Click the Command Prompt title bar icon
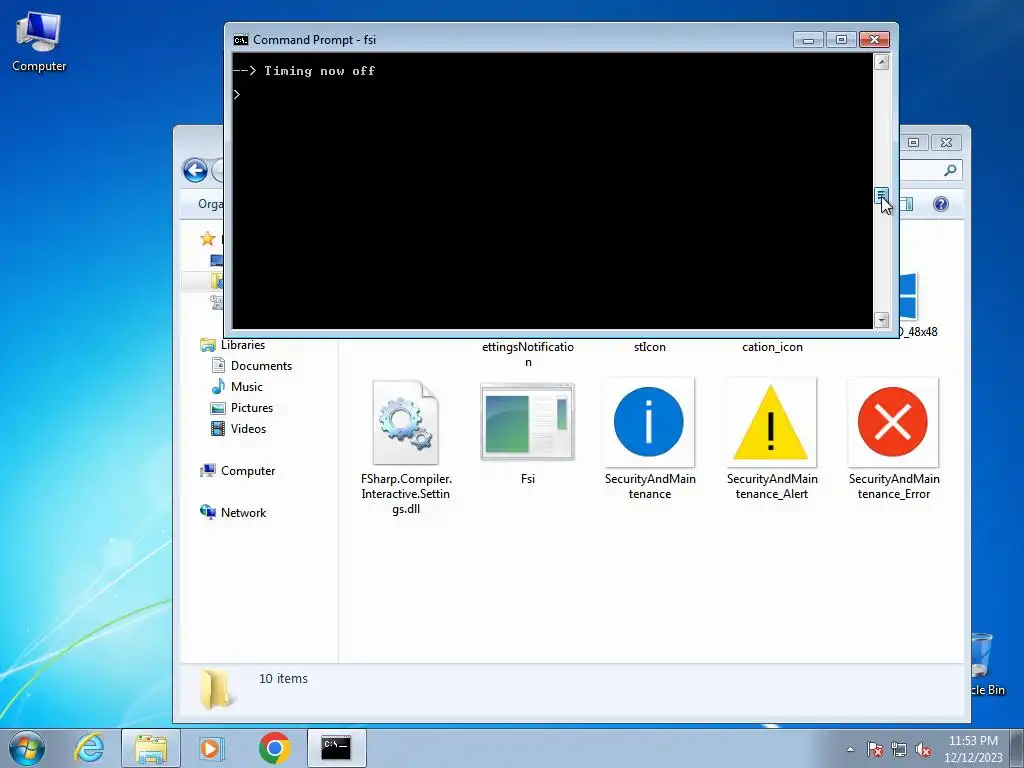The image size is (1024, 768). coord(240,40)
